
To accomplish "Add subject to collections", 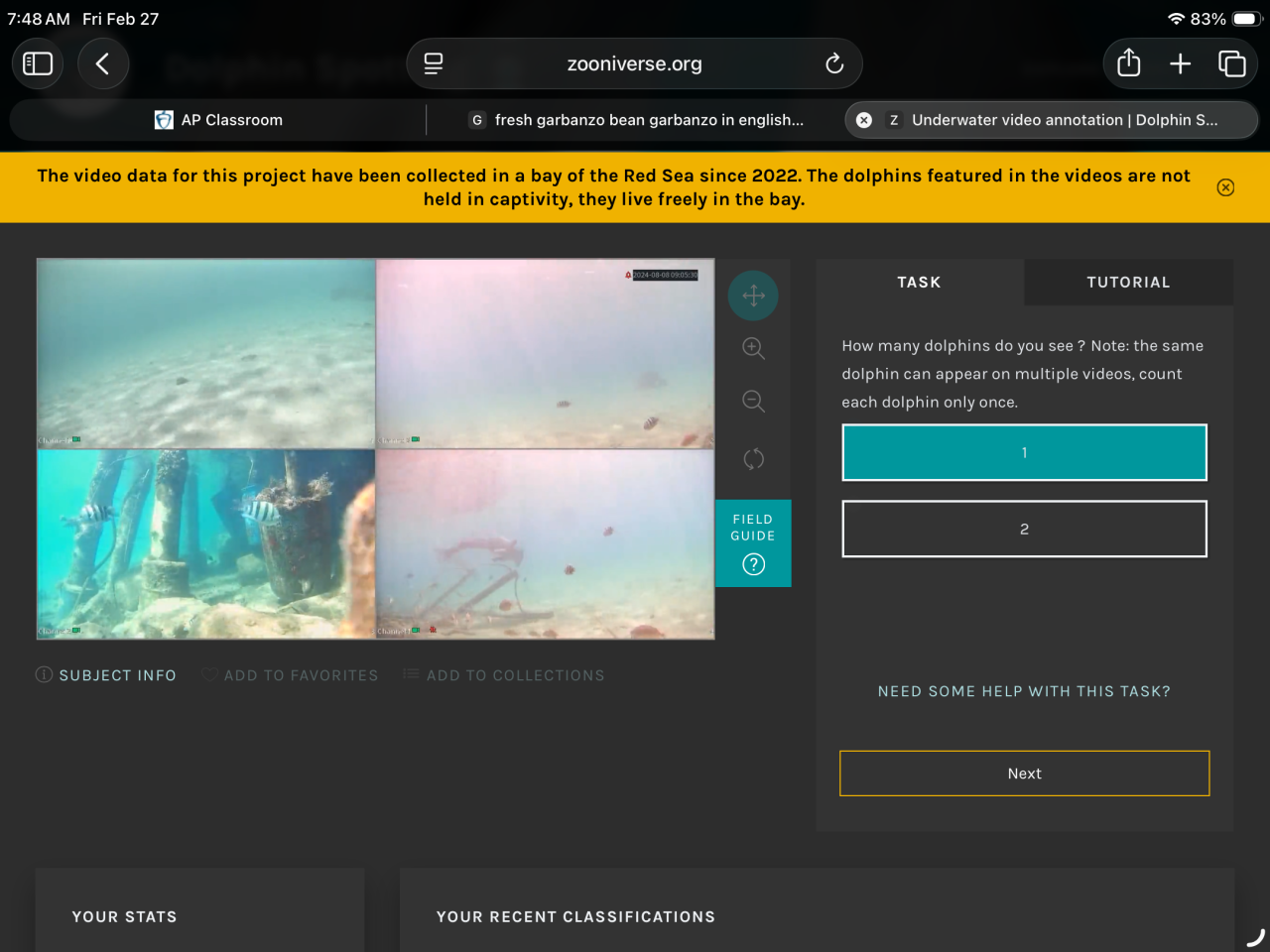I will (504, 675).
